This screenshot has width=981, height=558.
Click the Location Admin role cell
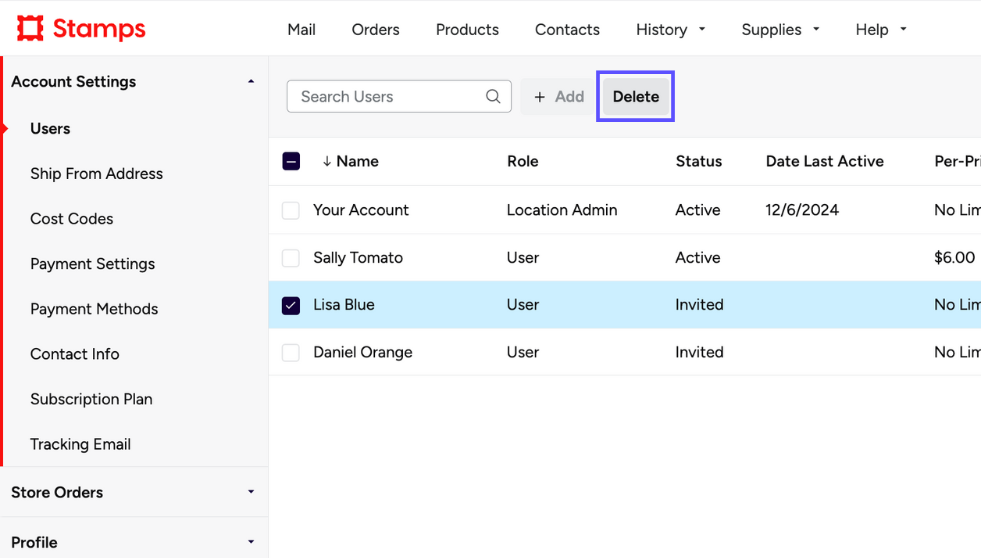(x=562, y=210)
